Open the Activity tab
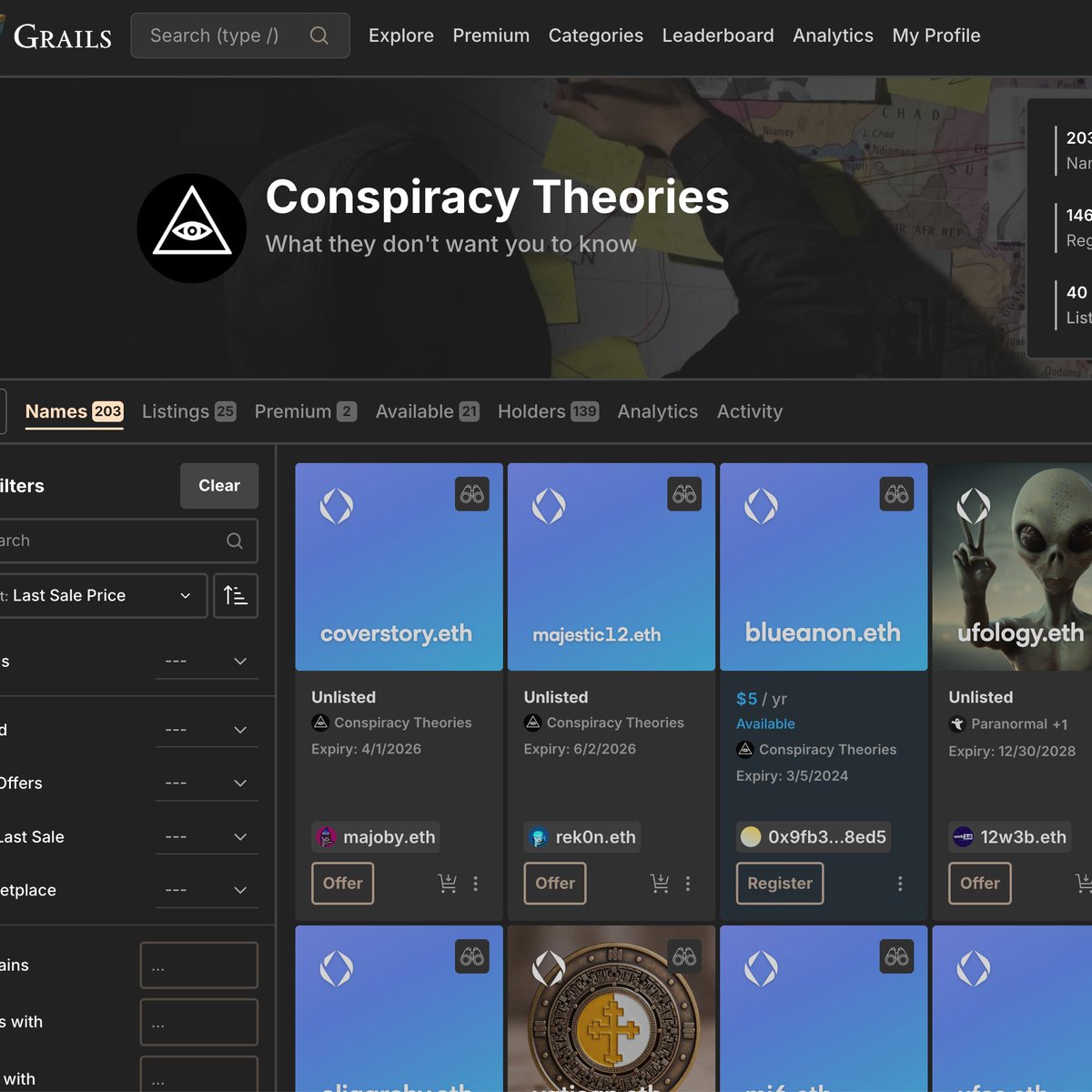Screen dimensions: 1092x1092 click(x=750, y=411)
